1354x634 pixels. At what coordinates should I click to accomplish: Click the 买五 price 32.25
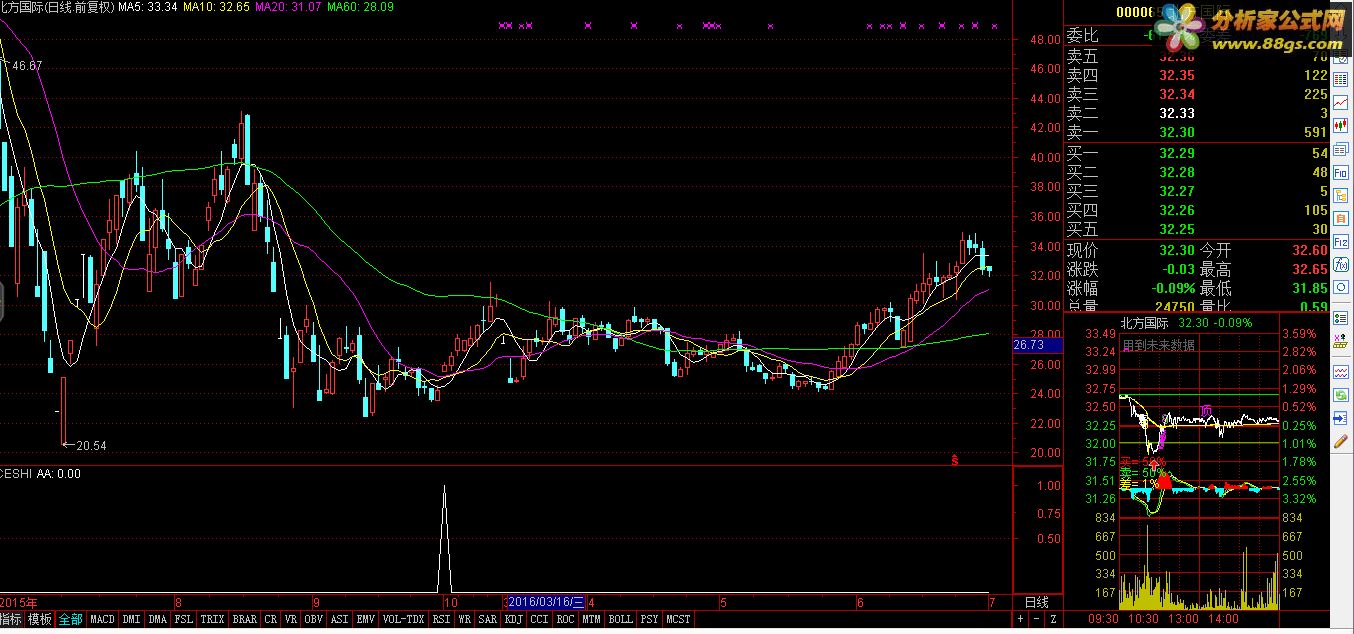coord(1177,229)
